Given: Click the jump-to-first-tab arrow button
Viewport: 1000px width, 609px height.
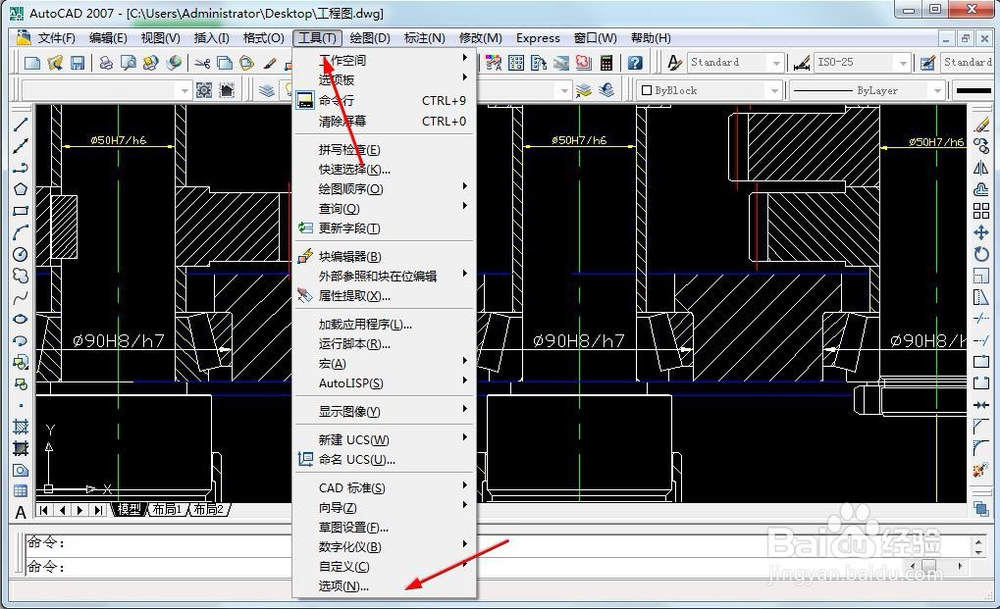Looking at the screenshot, I should (43, 510).
